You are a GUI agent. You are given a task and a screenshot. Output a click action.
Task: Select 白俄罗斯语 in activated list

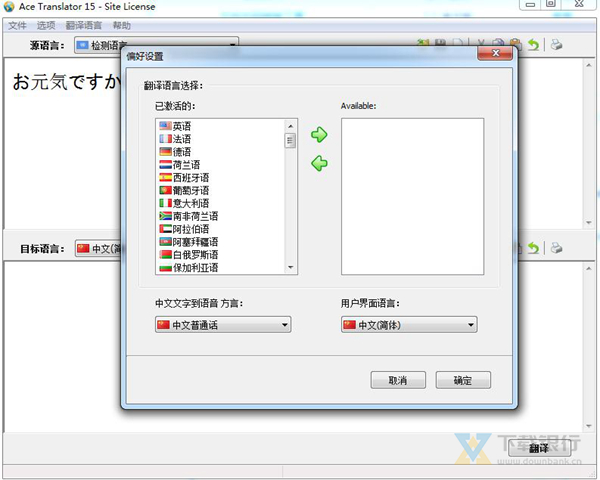pos(221,255)
